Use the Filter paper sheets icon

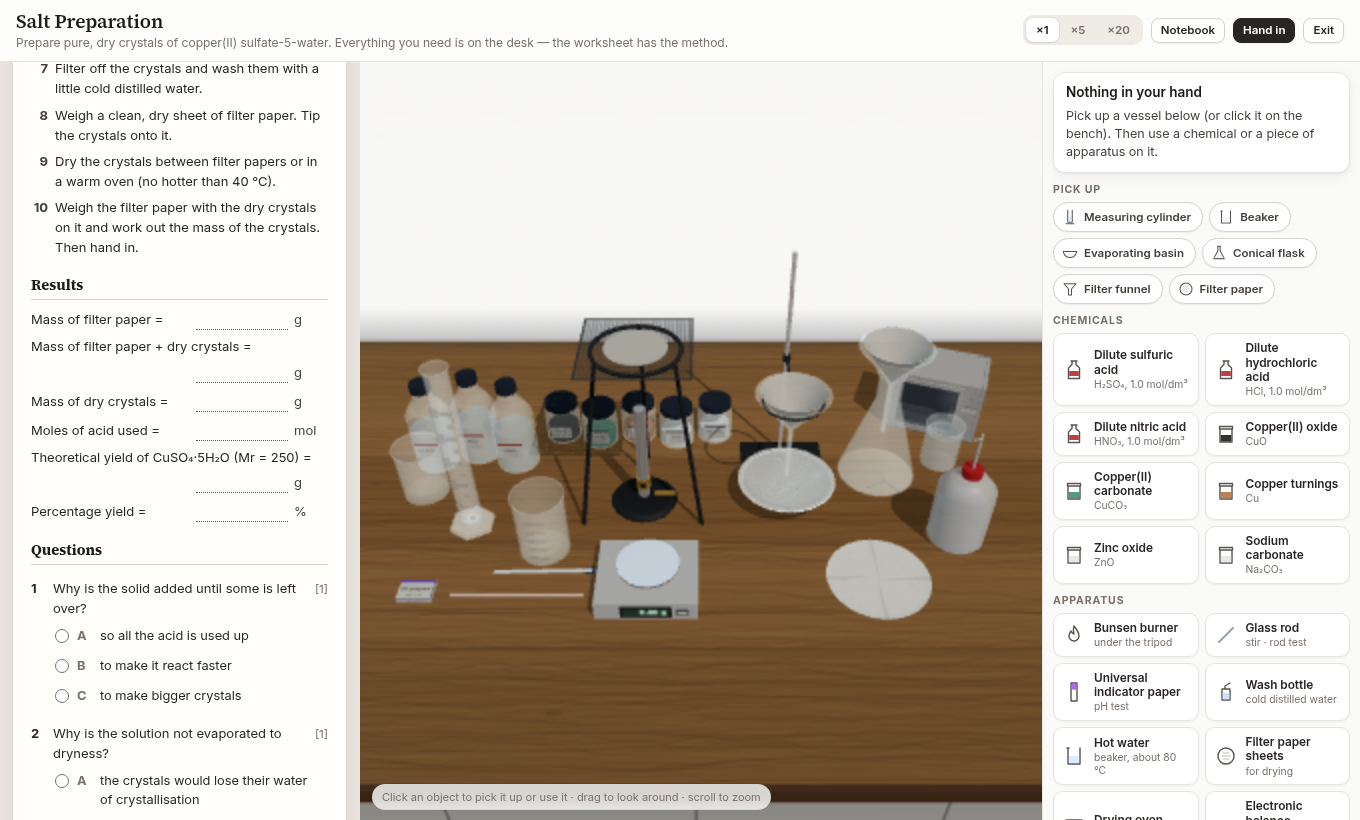1226,756
